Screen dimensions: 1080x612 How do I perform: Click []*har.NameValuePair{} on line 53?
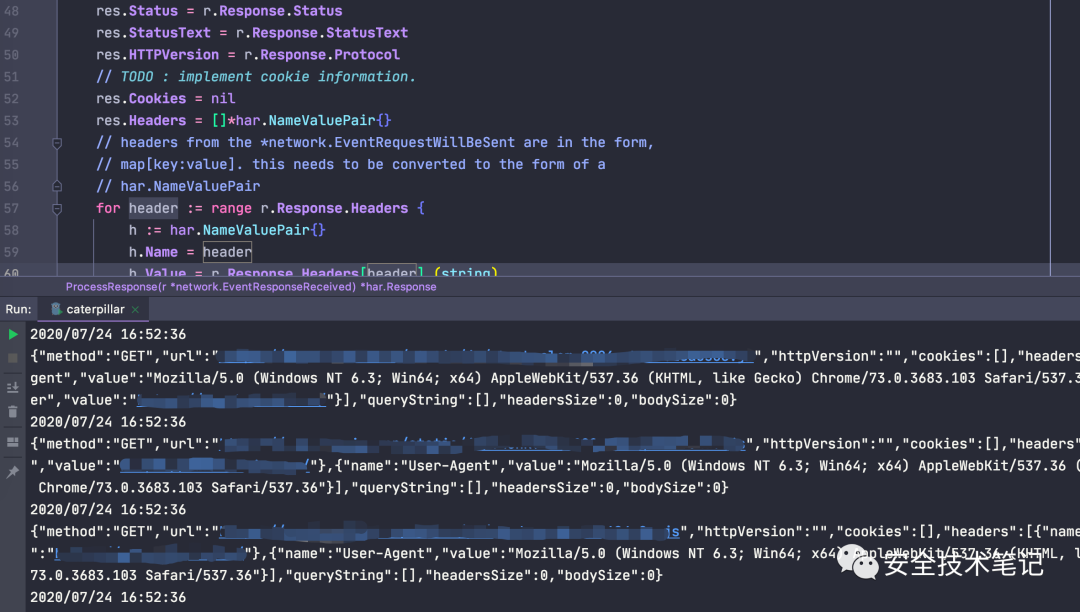(301, 120)
